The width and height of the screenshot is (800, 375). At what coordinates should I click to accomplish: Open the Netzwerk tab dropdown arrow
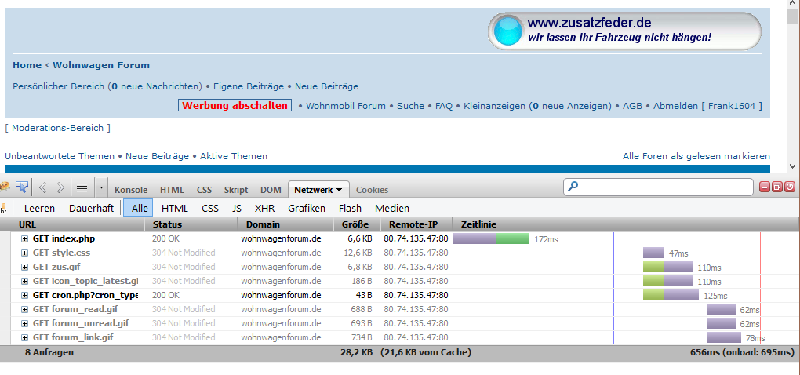point(339,190)
